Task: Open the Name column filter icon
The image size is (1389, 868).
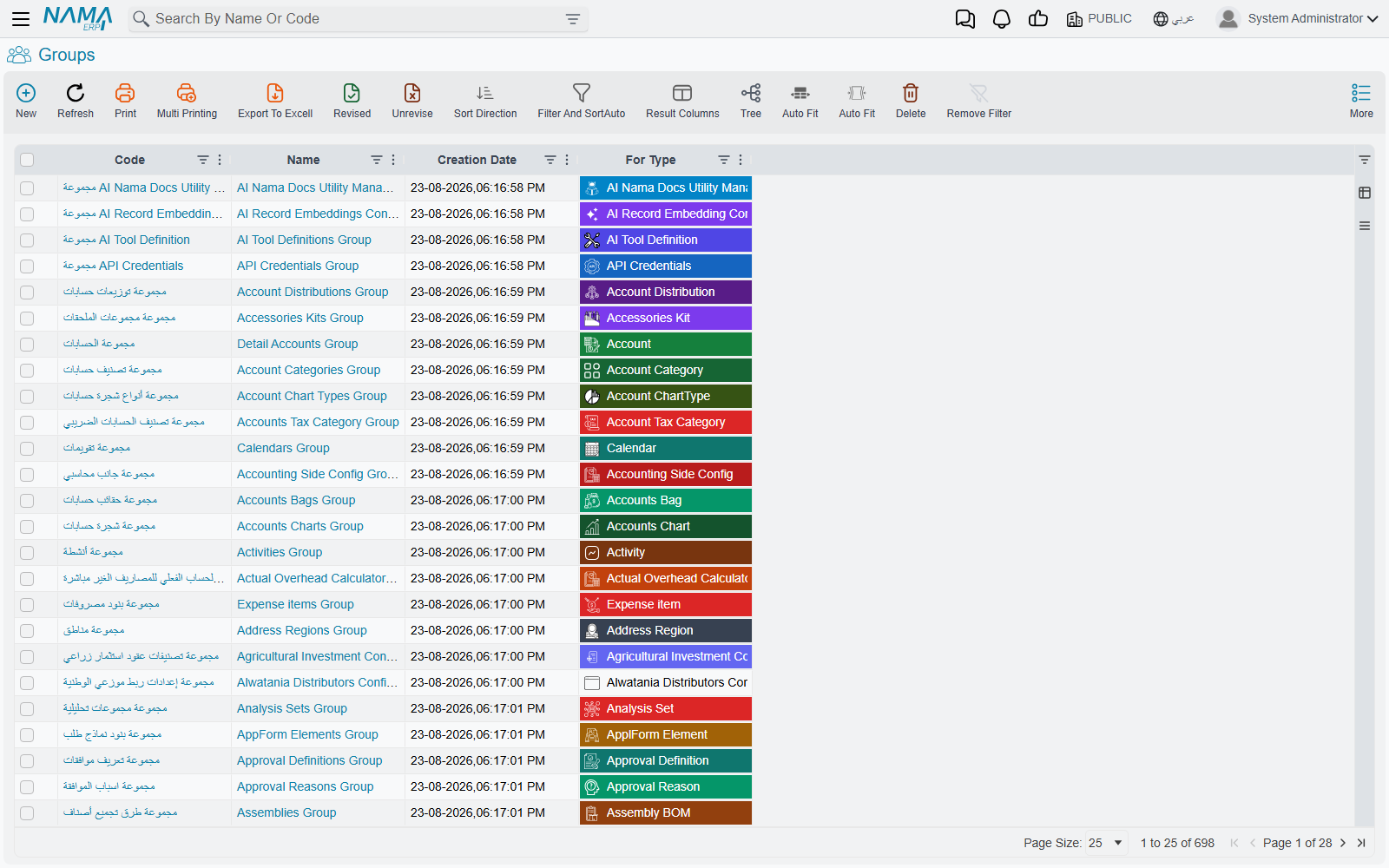Action: click(x=377, y=160)
